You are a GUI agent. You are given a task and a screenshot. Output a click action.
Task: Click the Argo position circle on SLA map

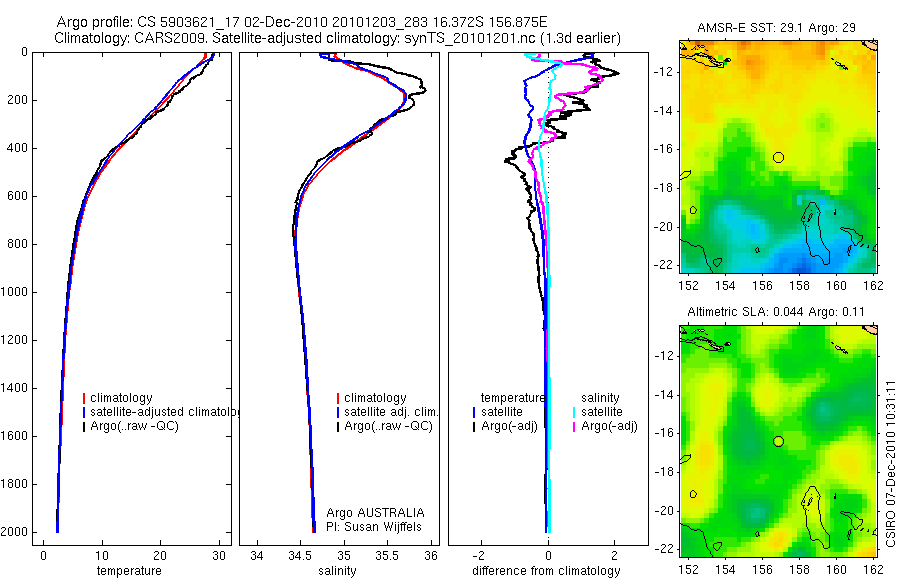pos(778,442)
